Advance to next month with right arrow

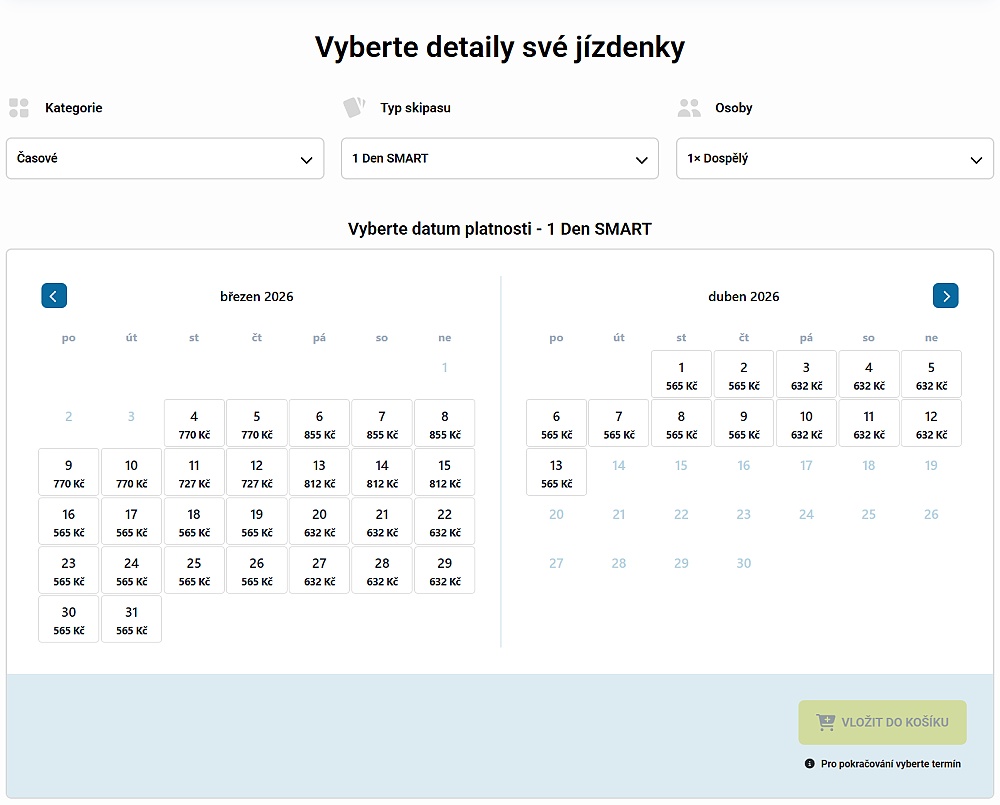pyautogui.click(x=945, y=296)
